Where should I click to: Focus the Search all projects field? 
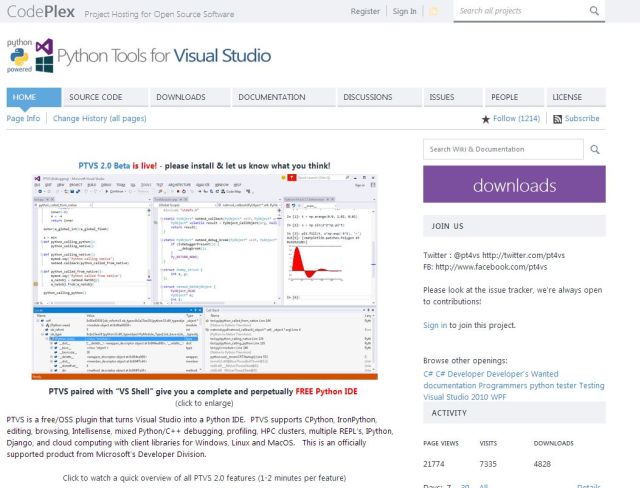pos(522,11)
